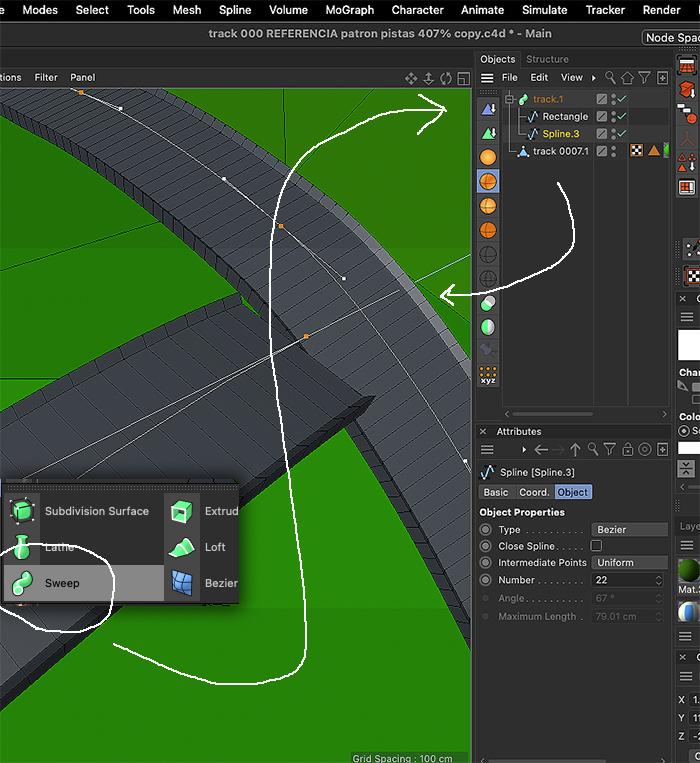700x763 pixels.
Task: Select the green material swatch
Action: tap(688, 570)
